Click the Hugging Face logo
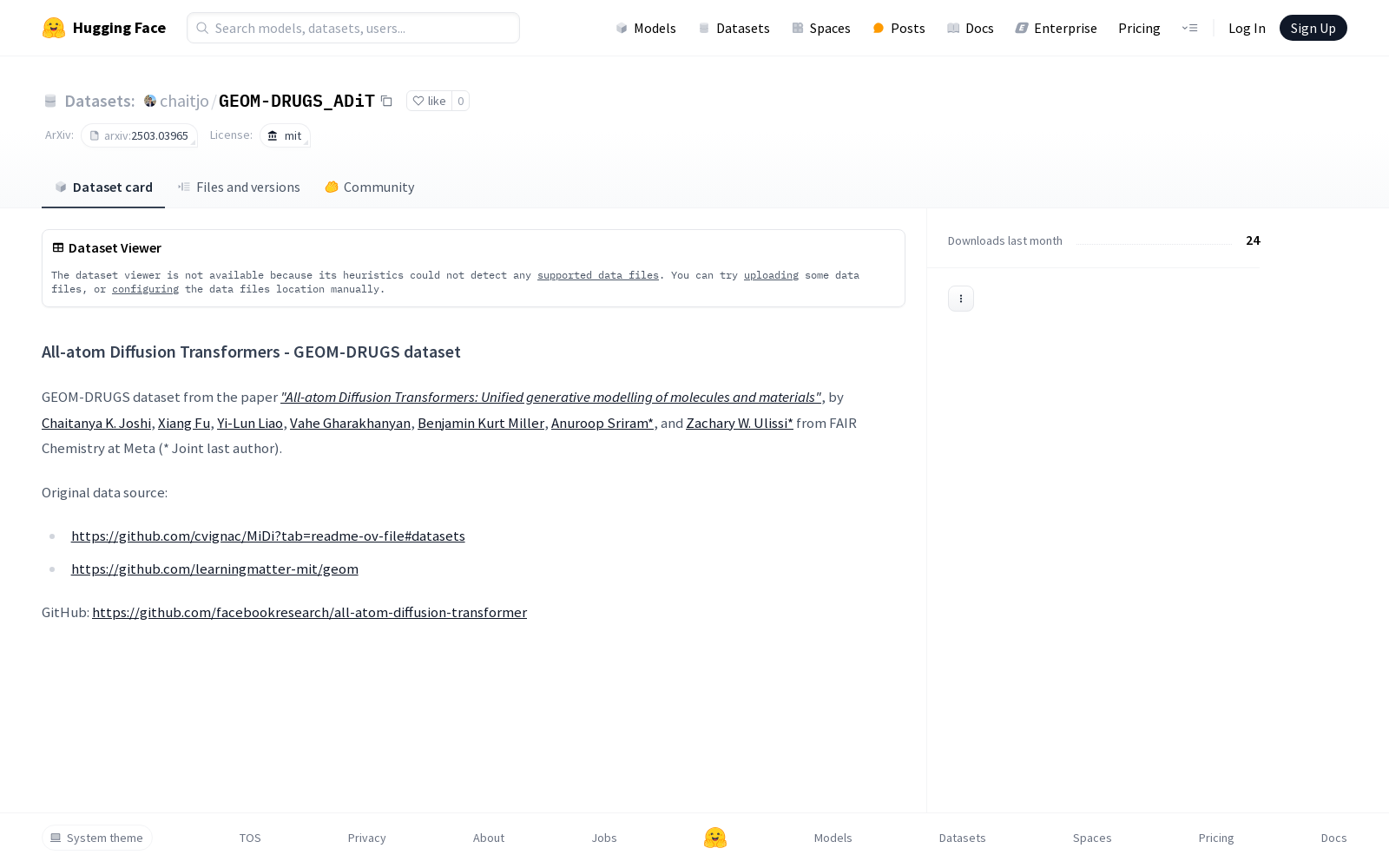The height and width of the screenshot is (868, 1389). pyautogui.click(x=103, y=28)
